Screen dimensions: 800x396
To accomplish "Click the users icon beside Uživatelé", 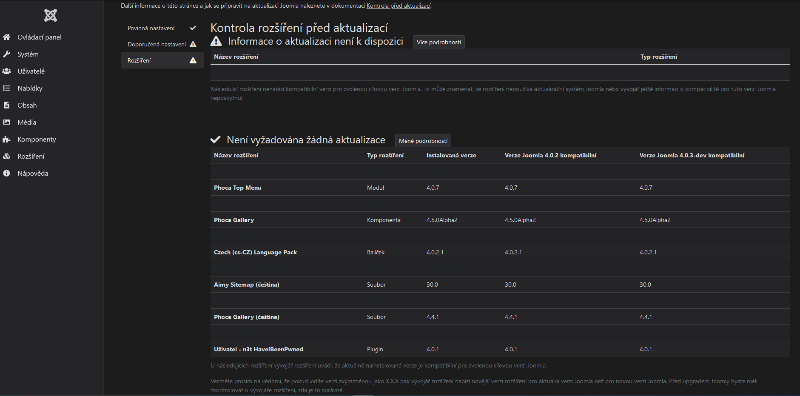I will tap(7, 71).
